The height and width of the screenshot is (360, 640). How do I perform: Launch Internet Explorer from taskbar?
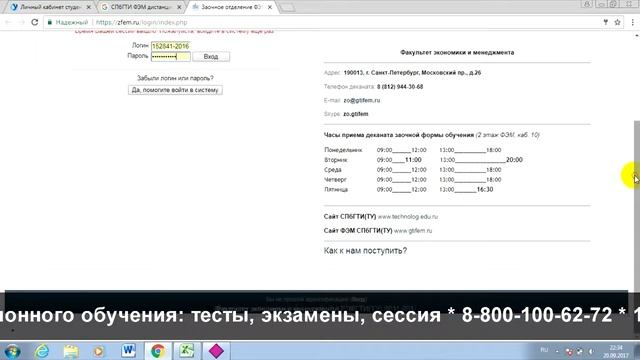[x=42, y=351]
